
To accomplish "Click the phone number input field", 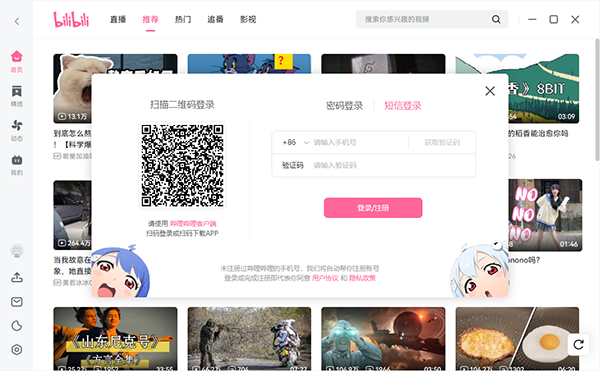I will 360,142.
